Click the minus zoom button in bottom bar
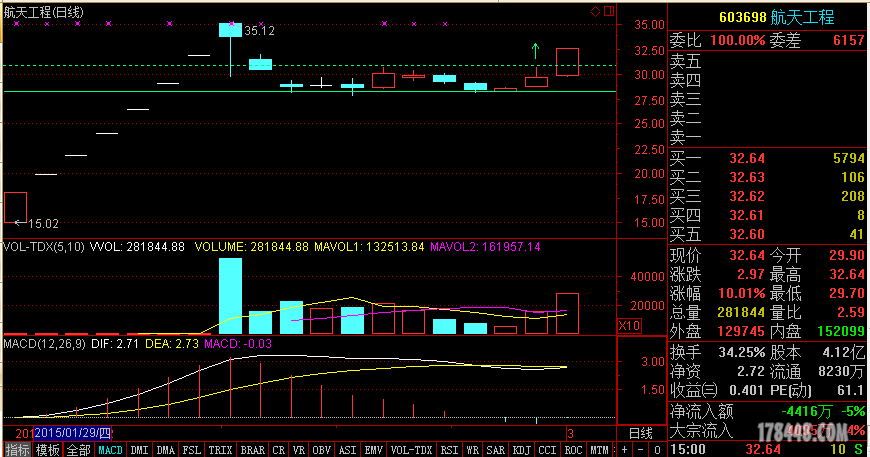This screenshot has width=870, height=457. coord(641,450)
